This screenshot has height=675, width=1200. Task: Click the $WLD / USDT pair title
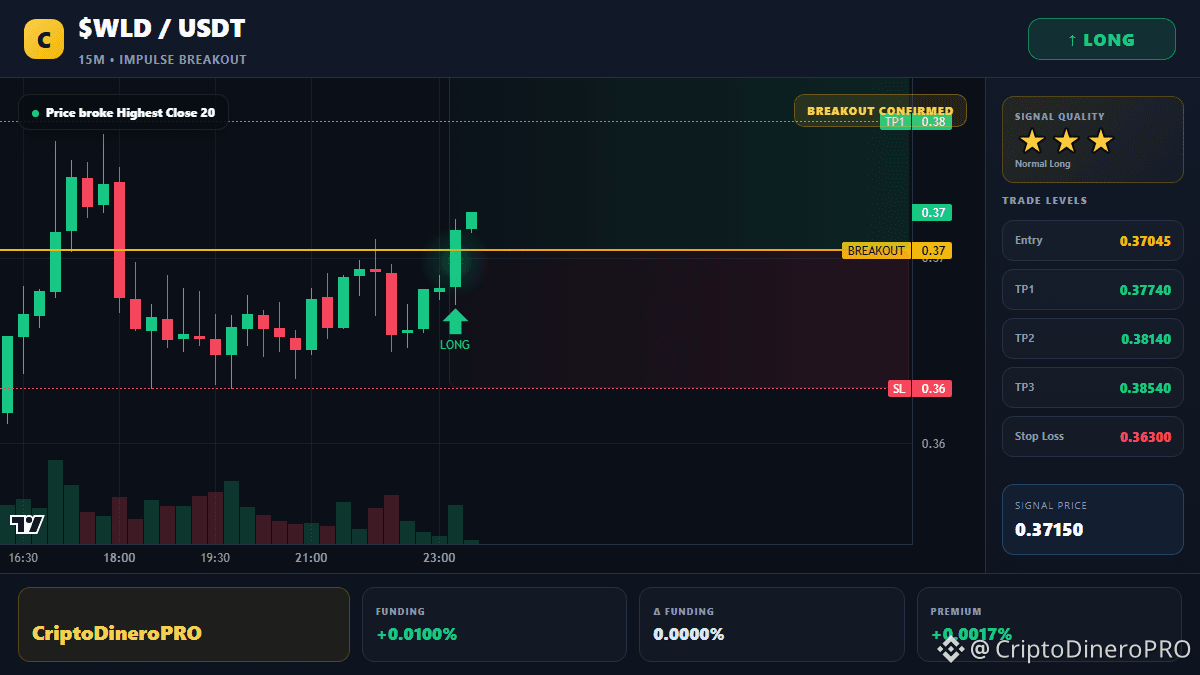coord(162,29)
